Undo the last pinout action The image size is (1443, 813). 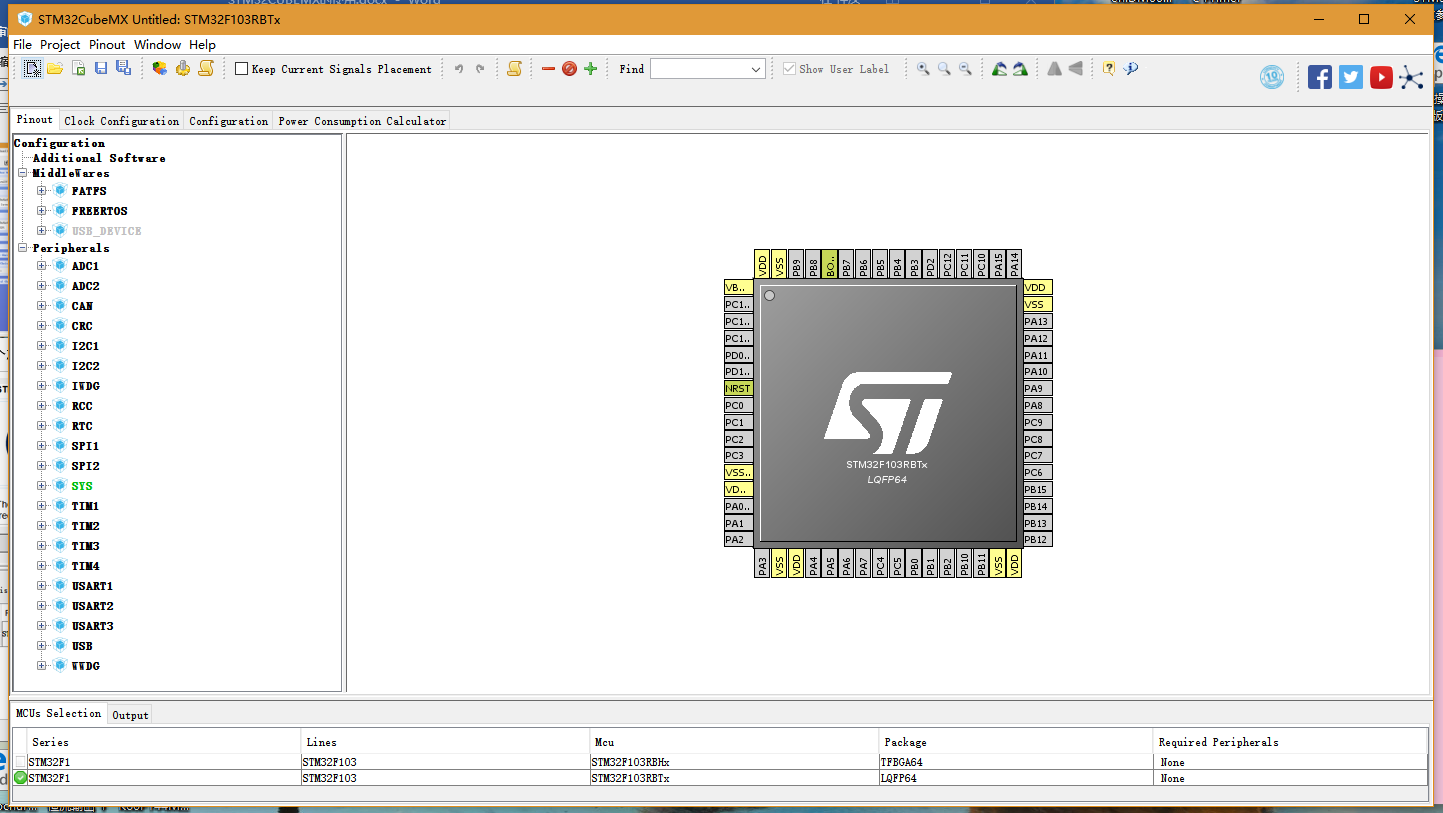[458, 68]
